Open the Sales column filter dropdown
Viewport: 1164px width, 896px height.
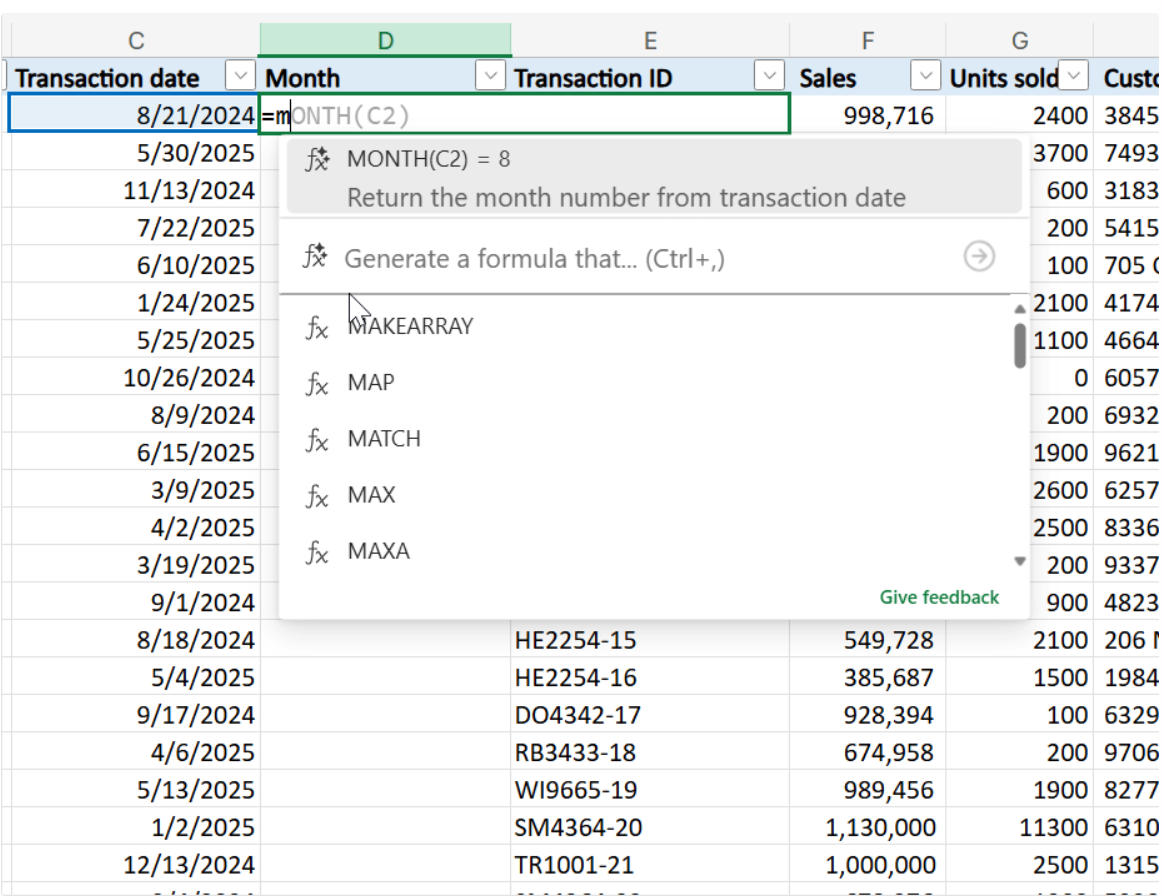pos(925,76)
